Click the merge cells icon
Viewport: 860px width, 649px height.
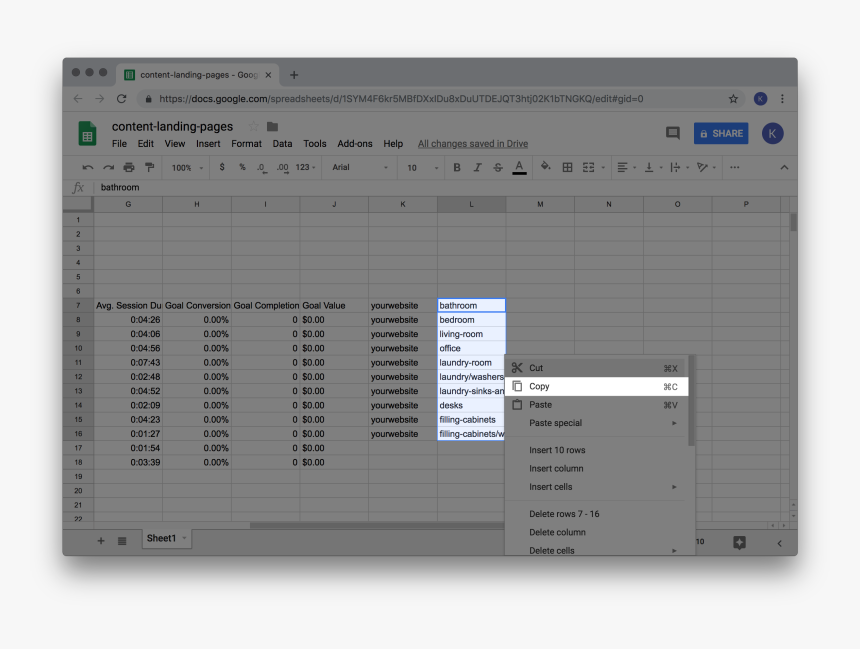click(x=589, y=167)
